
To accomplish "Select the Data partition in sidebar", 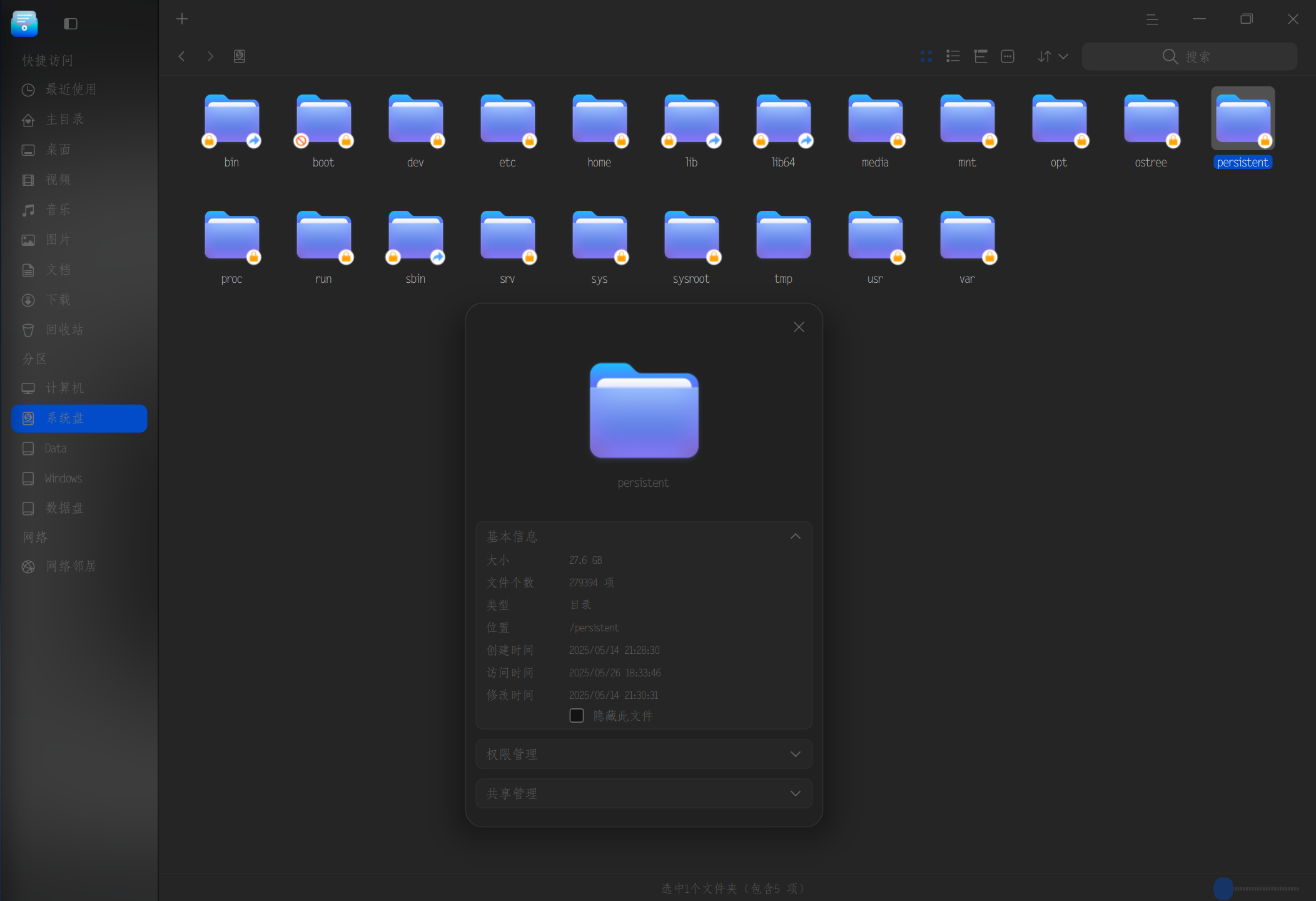I will 79,448.
